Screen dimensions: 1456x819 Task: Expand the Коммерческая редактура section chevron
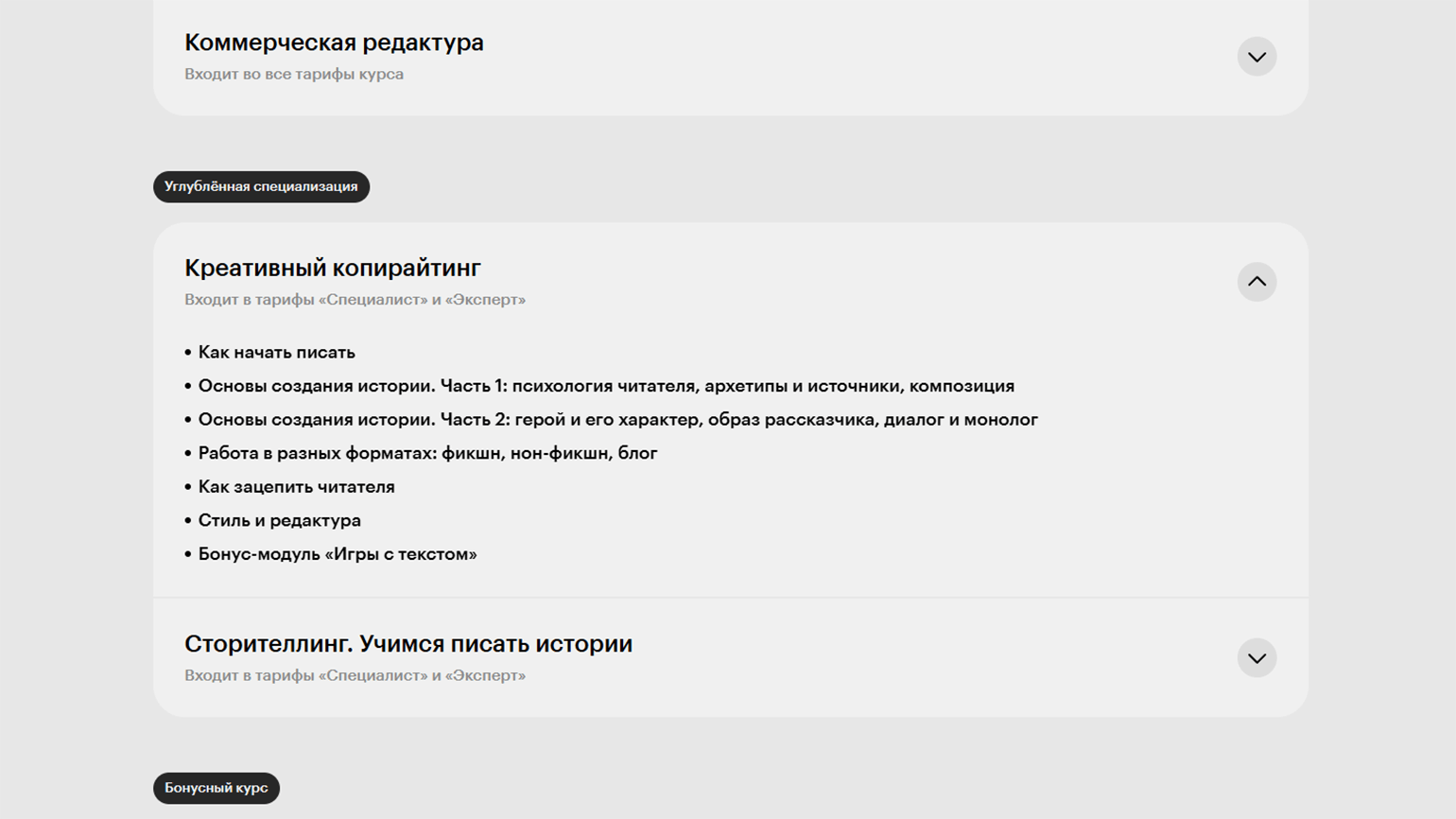click(x=1257, y=57)
